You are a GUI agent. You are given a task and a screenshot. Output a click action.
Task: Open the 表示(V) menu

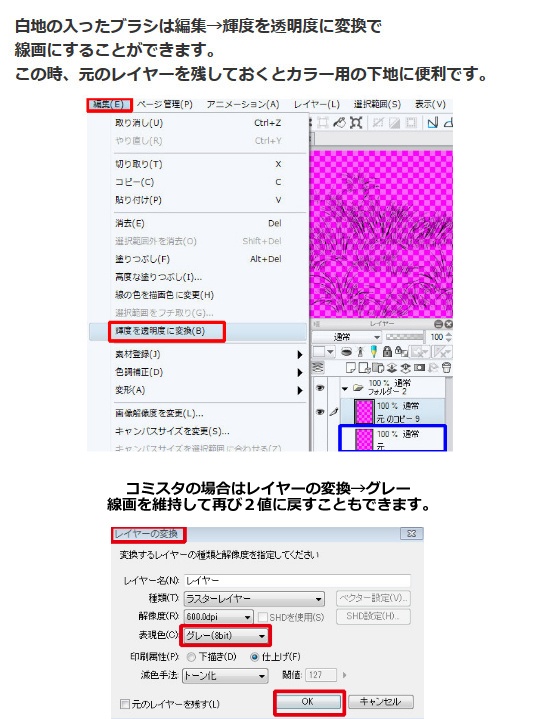[x=430, y=105]
